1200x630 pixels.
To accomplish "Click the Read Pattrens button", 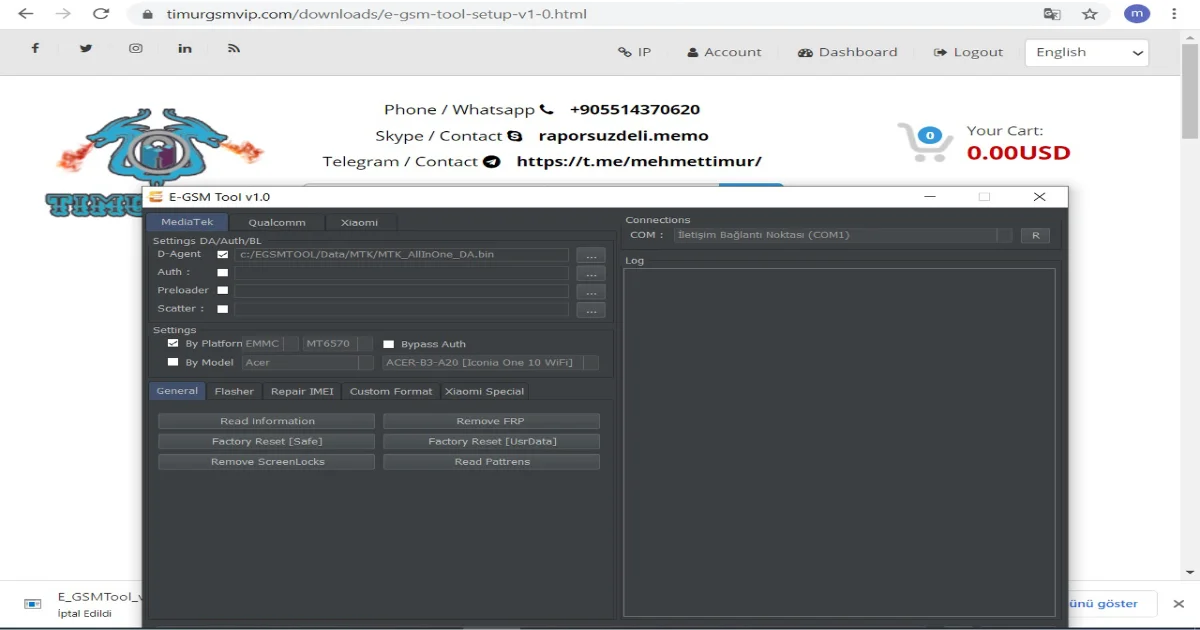I will (x=491, y=462).
